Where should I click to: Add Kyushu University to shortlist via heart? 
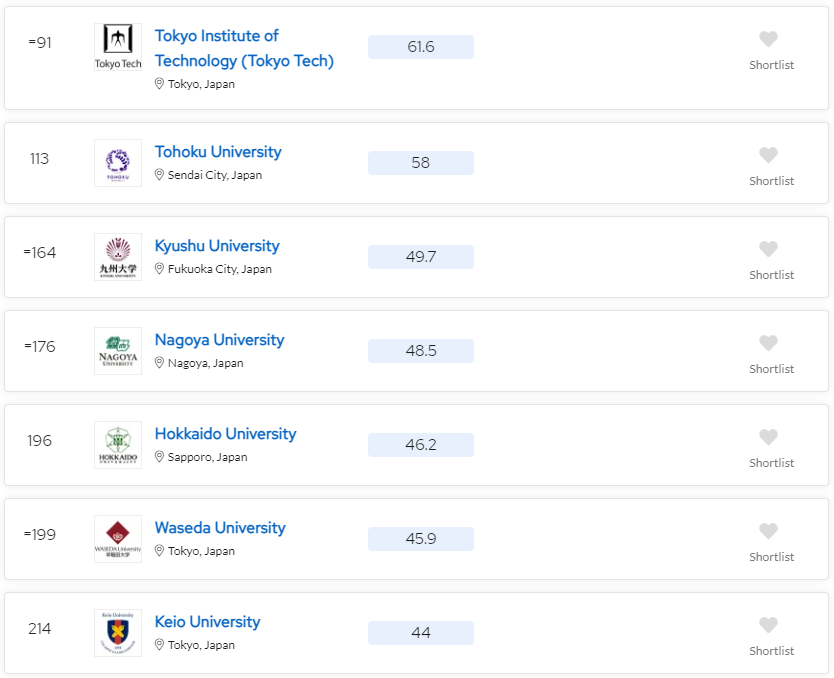(x=768, y=250)
